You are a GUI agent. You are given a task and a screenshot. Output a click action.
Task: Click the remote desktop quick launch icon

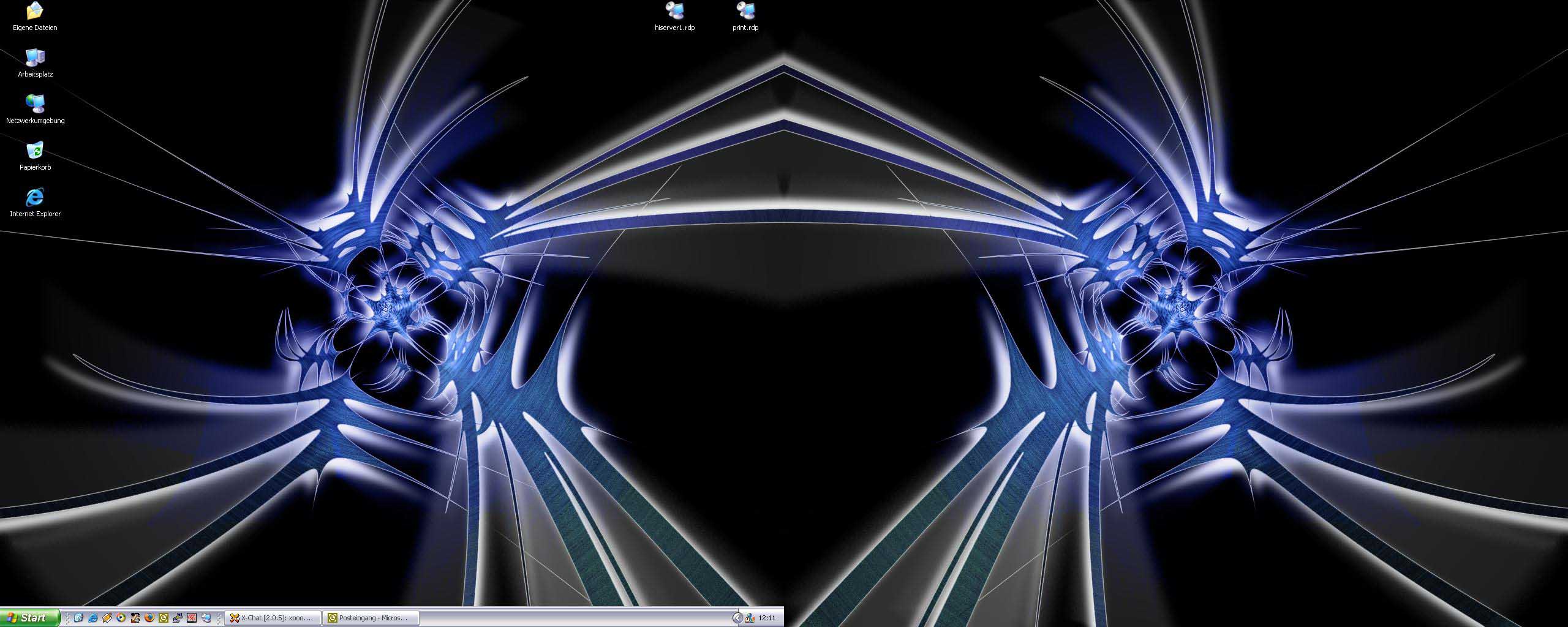point(206,618)
